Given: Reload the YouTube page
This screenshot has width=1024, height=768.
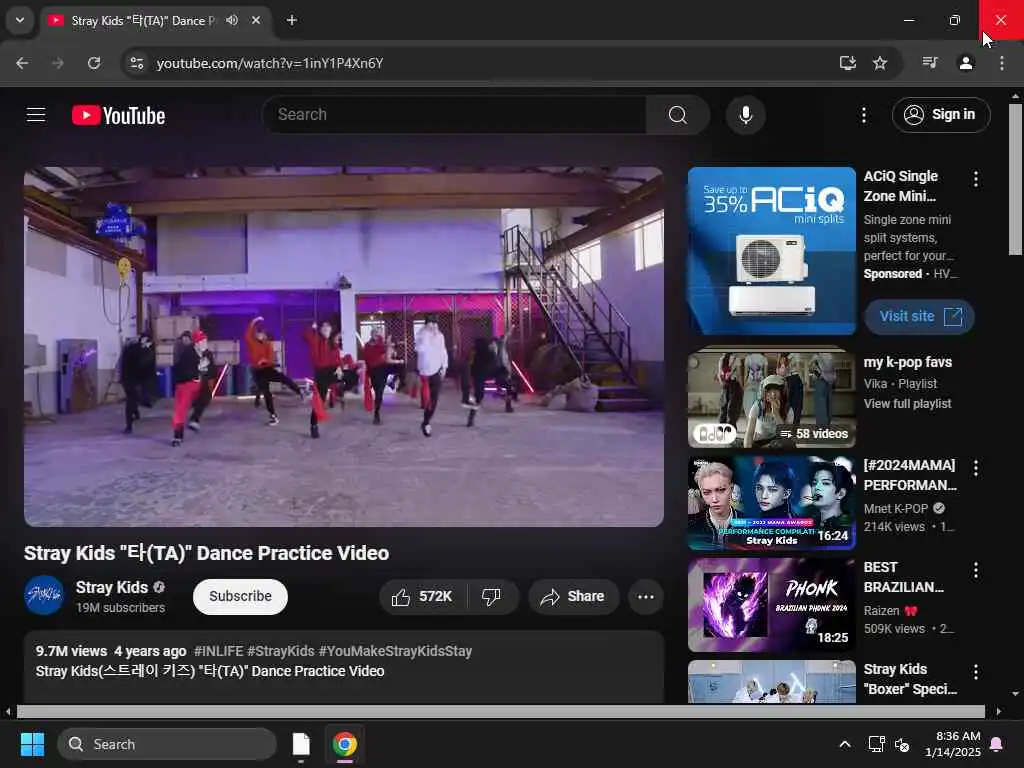Looking at the screenshot, I should (94, 63).
